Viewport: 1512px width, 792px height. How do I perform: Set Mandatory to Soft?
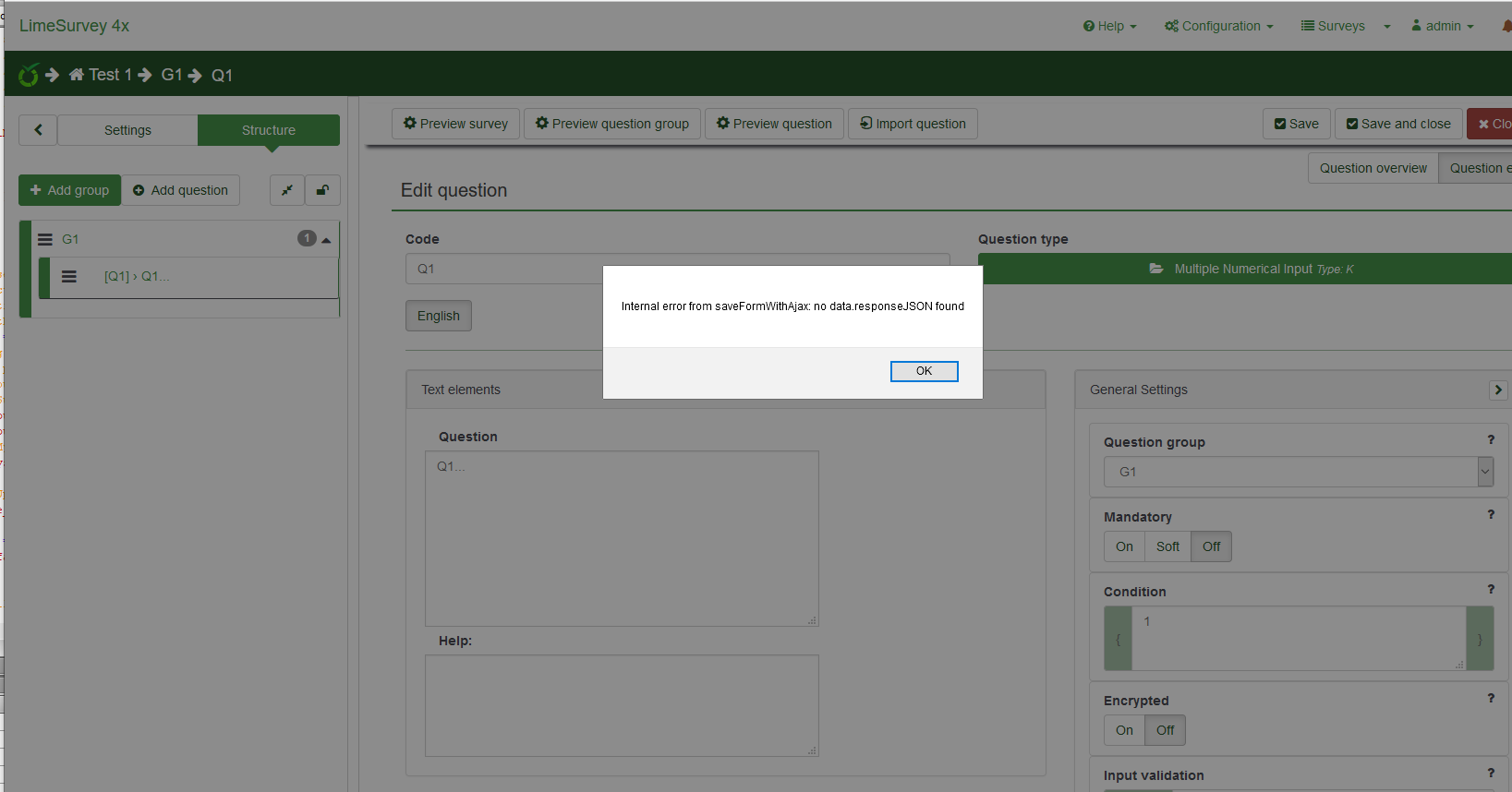click(1167, 546)
